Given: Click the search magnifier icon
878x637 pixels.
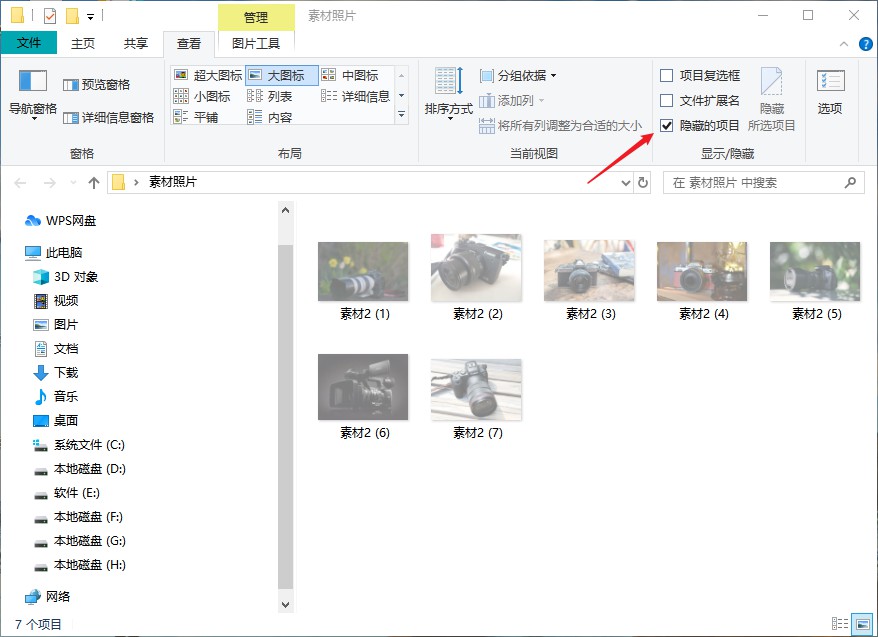Looking at the screenshot, I should click(x=850, y=182).
